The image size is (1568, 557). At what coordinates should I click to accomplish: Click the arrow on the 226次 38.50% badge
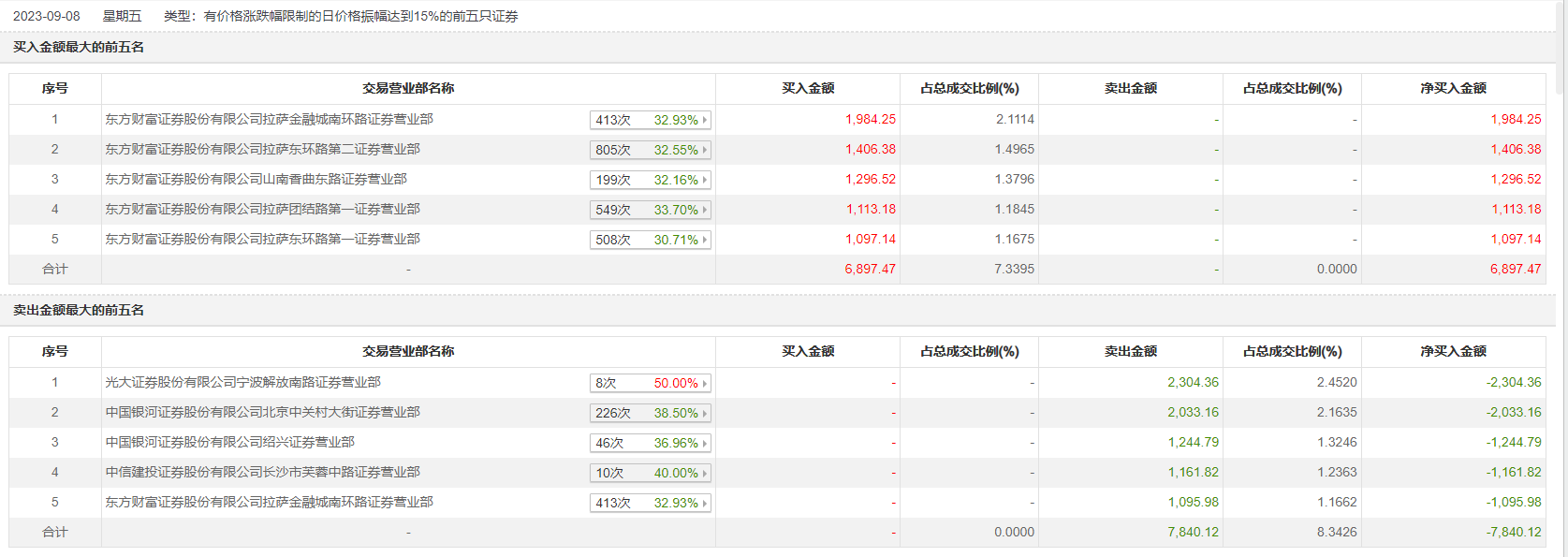[704, 413]
